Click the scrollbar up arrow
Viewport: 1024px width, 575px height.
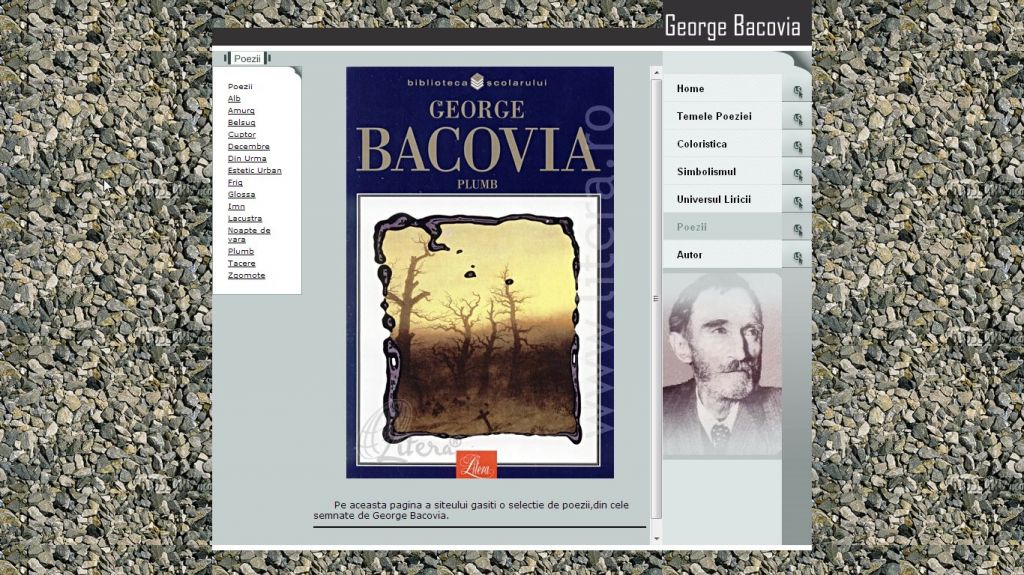[656, 72]
